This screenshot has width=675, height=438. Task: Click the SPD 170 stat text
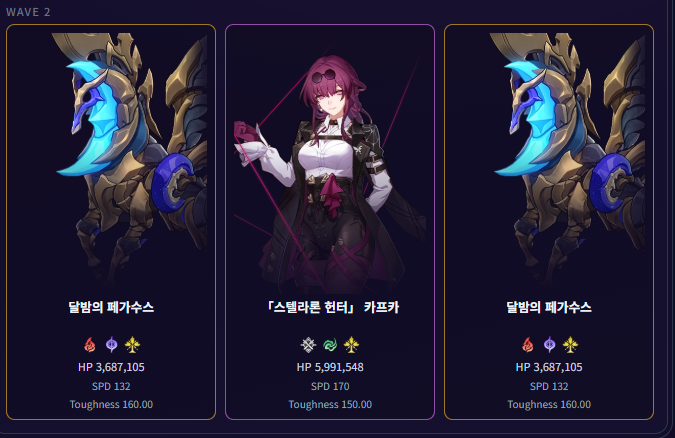(330, 386)
